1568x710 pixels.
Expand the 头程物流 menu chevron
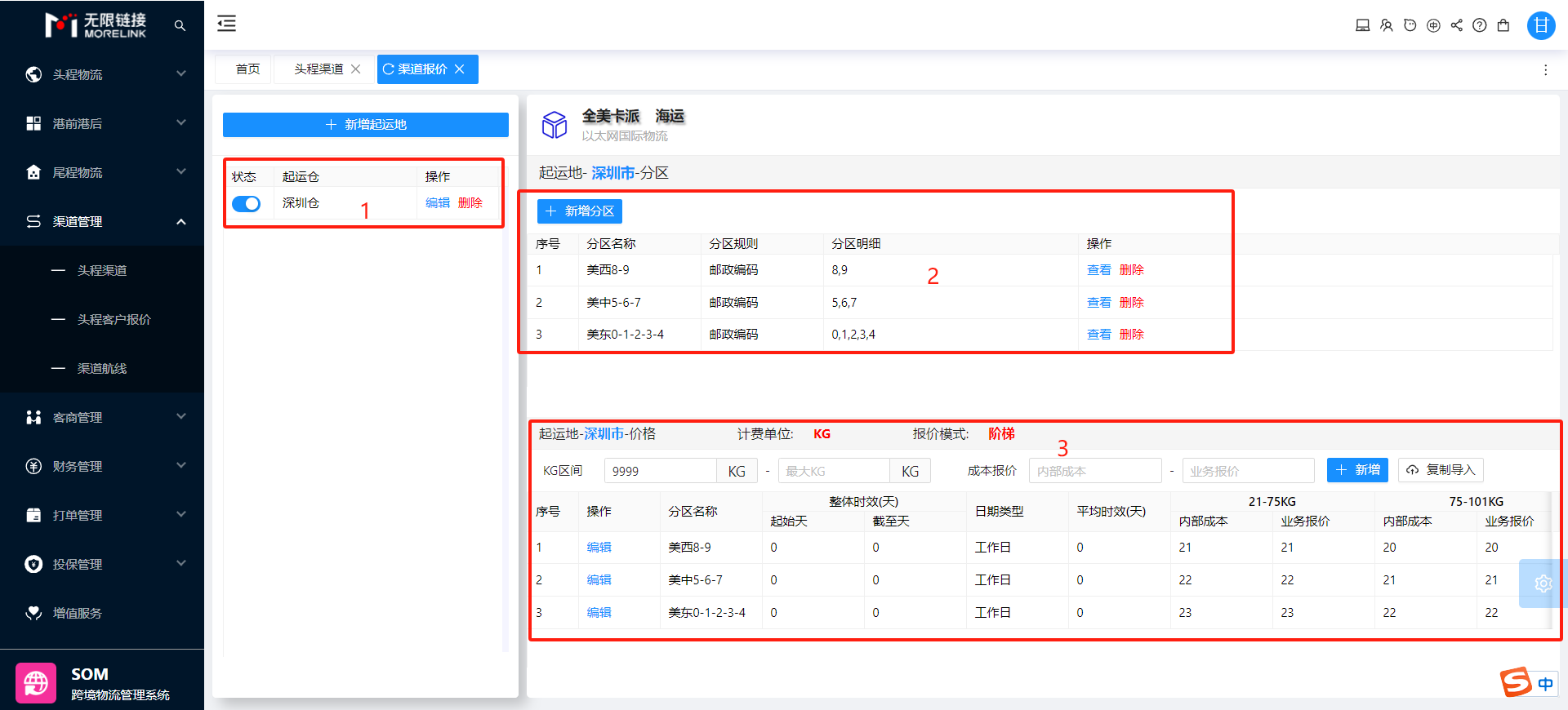[181, 73]
